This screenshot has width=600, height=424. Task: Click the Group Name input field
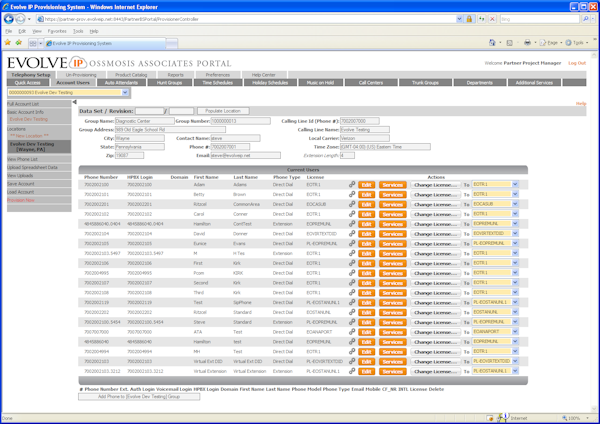pyautogui.click(x=145, y=121)
